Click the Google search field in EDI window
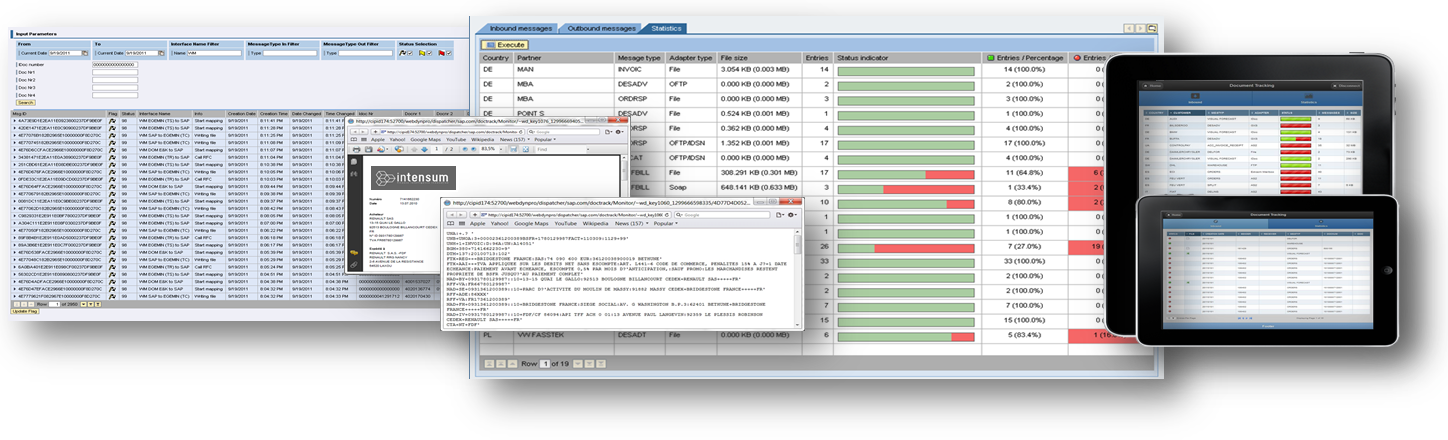Viewport: 1448px width, 440px height. (723, 215)
